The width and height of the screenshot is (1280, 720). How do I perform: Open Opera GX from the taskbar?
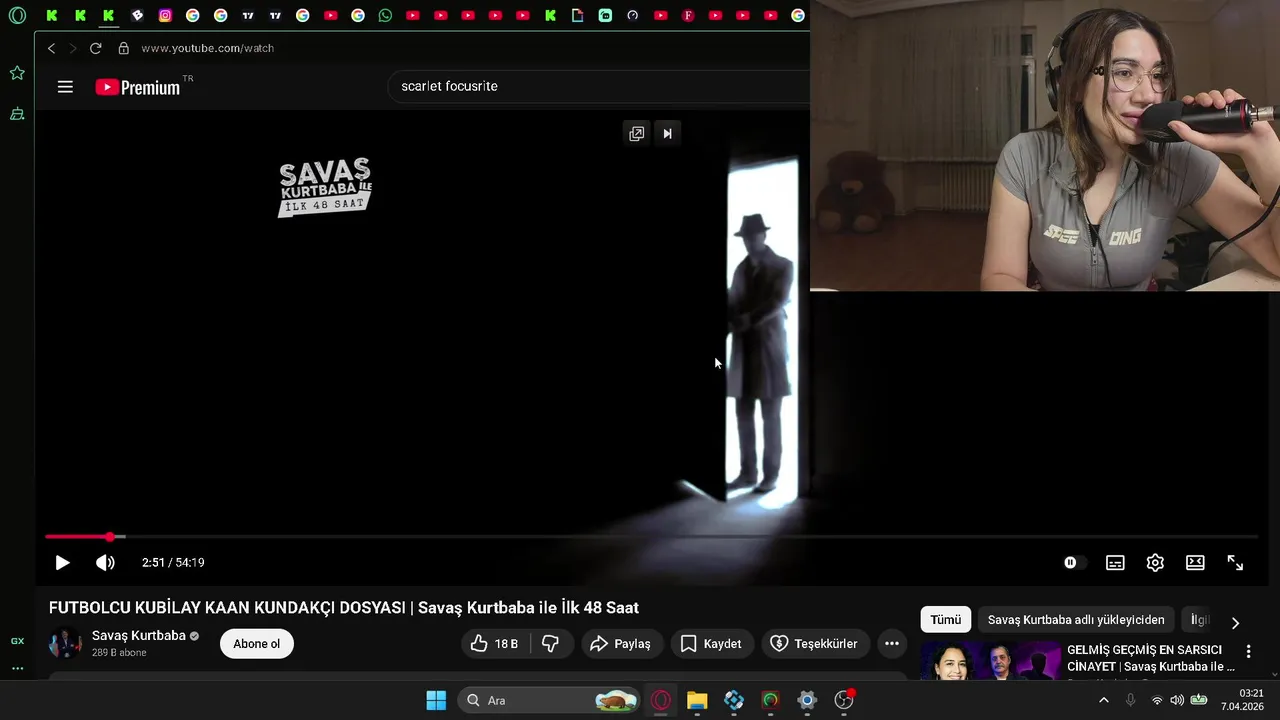tap(661, 700)
